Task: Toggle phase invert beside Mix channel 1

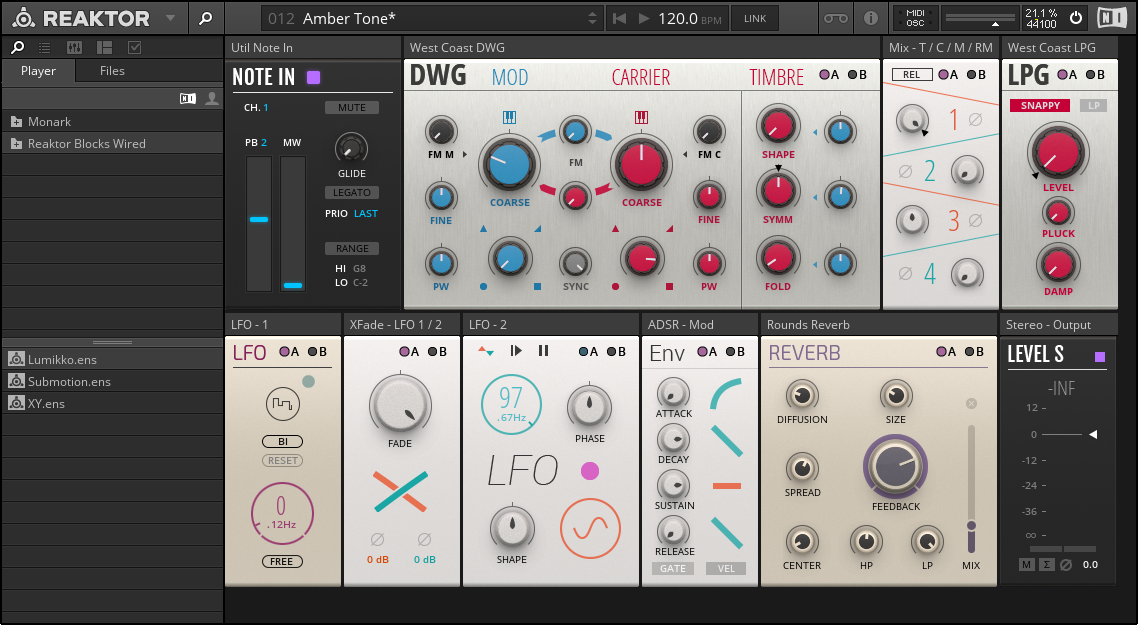Action: click(975, 119)
